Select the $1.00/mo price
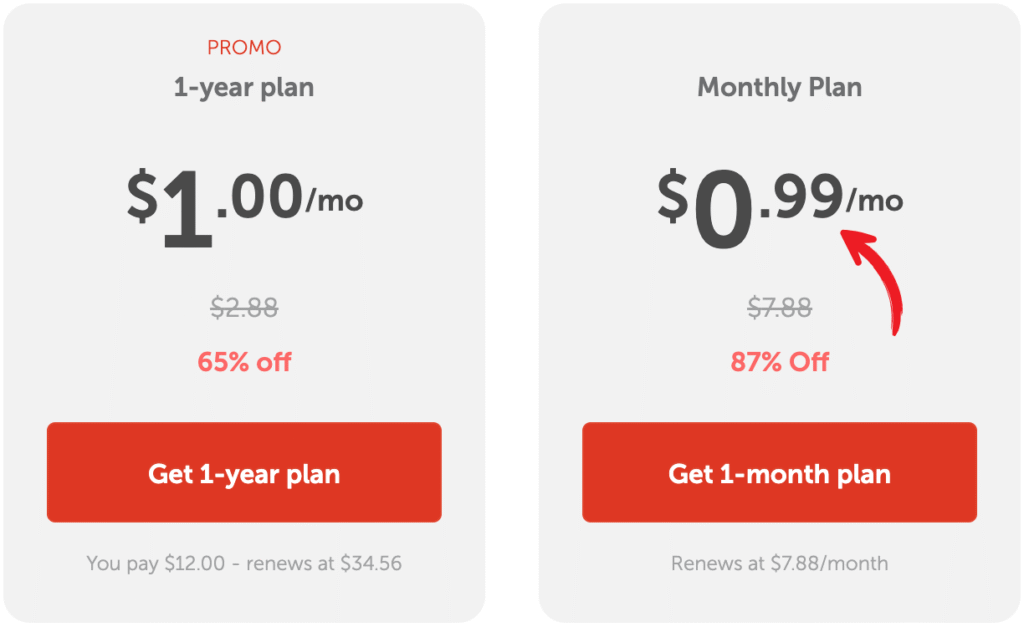The image size is (1024, 627). pyautogui.click(x=245, y=197)
